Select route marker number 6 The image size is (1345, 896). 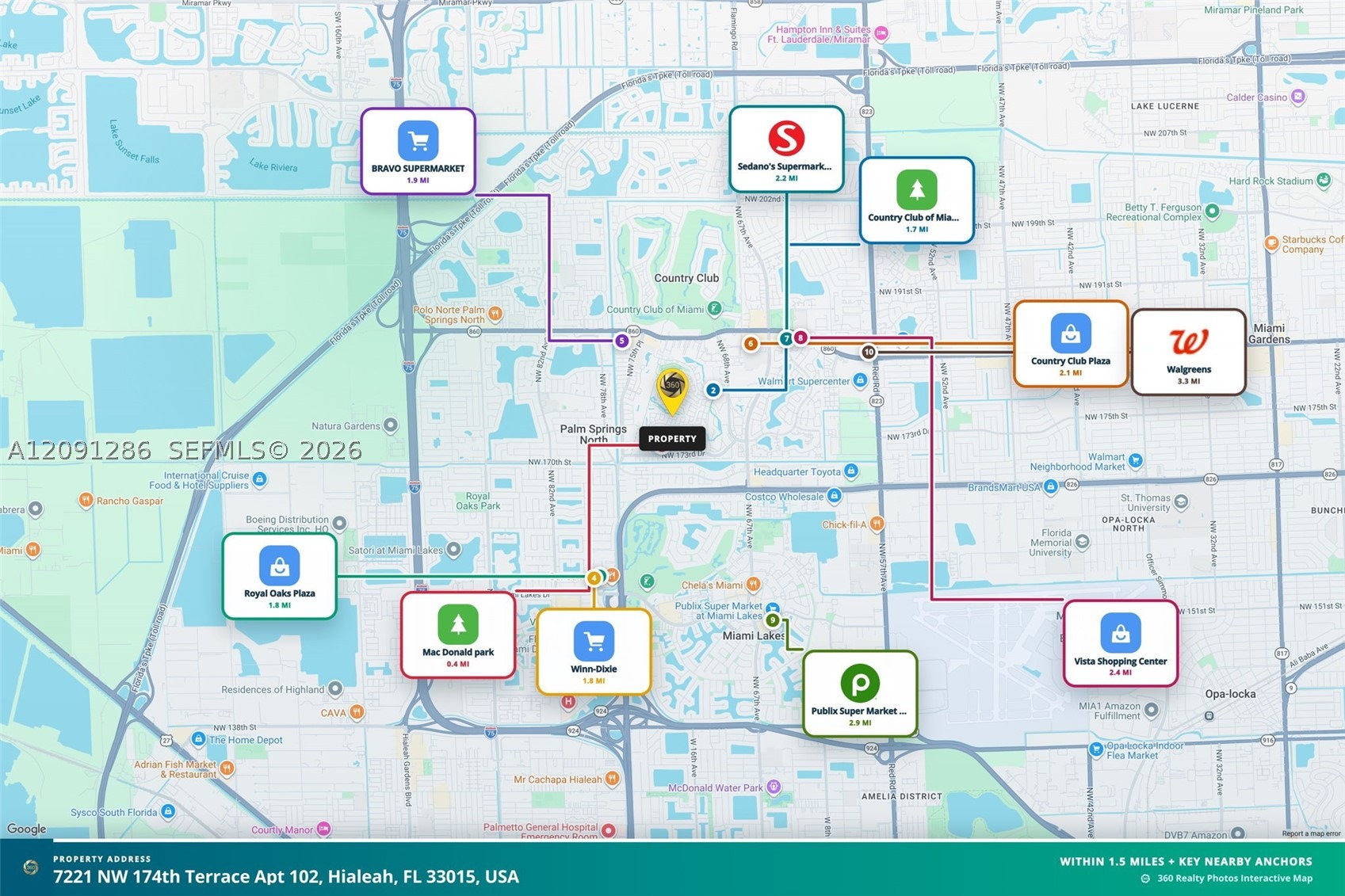(x=751, y=343)
